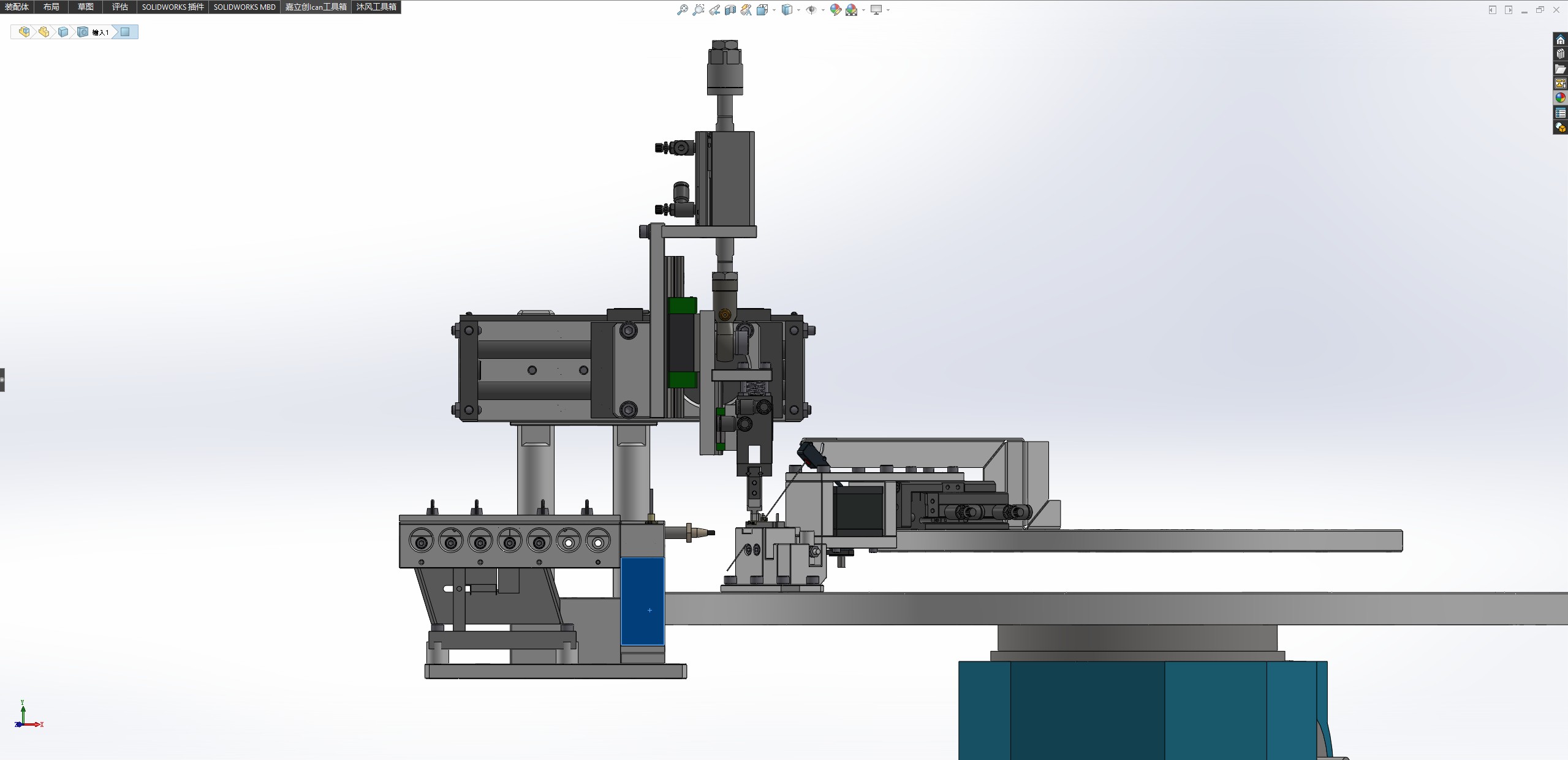
Task: Switch to the 布局 tab
Action: (51, 7)
